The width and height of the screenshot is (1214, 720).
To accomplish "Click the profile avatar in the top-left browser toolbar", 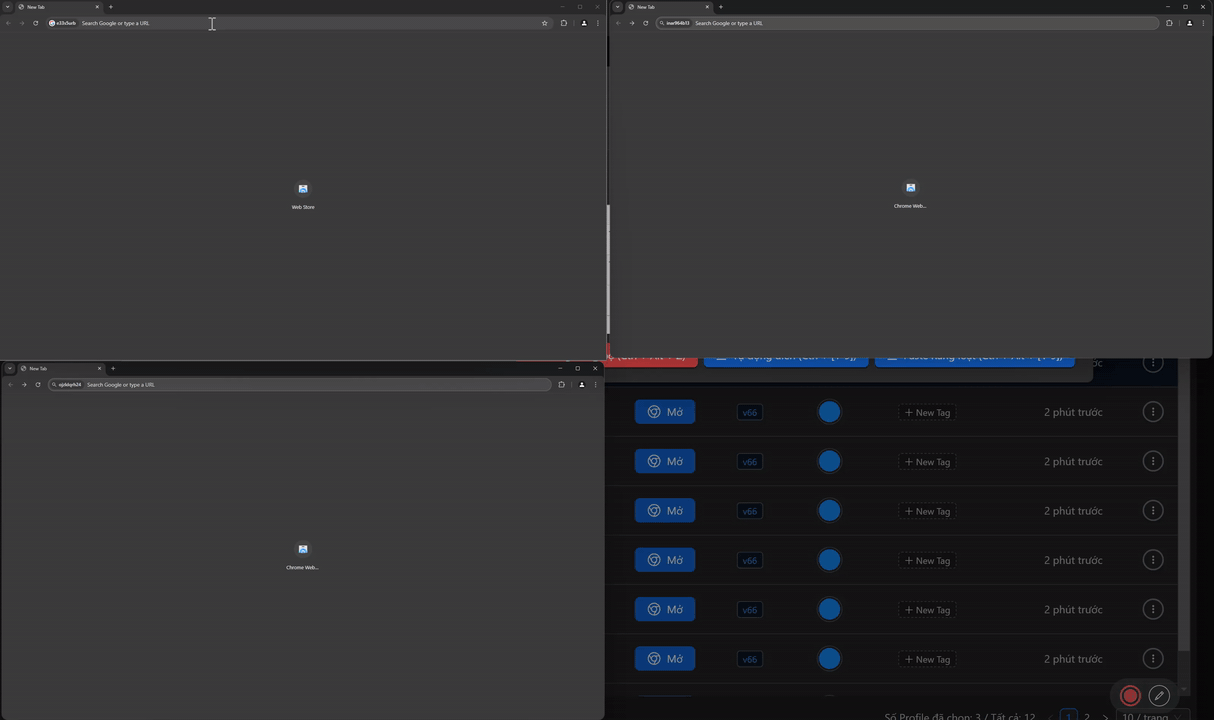I will tap(584, 23).
